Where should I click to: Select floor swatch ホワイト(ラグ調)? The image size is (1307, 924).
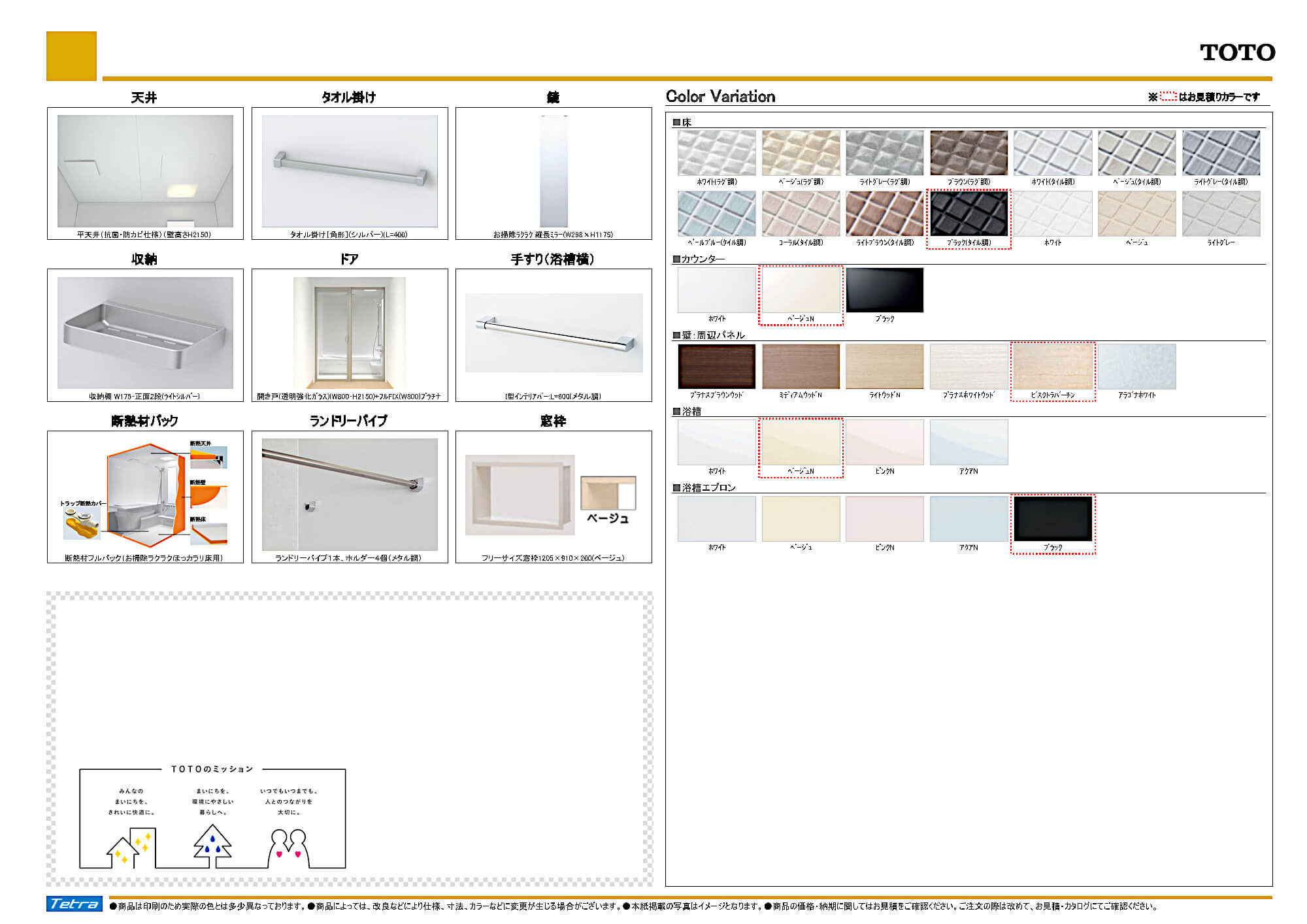[717, 153]
